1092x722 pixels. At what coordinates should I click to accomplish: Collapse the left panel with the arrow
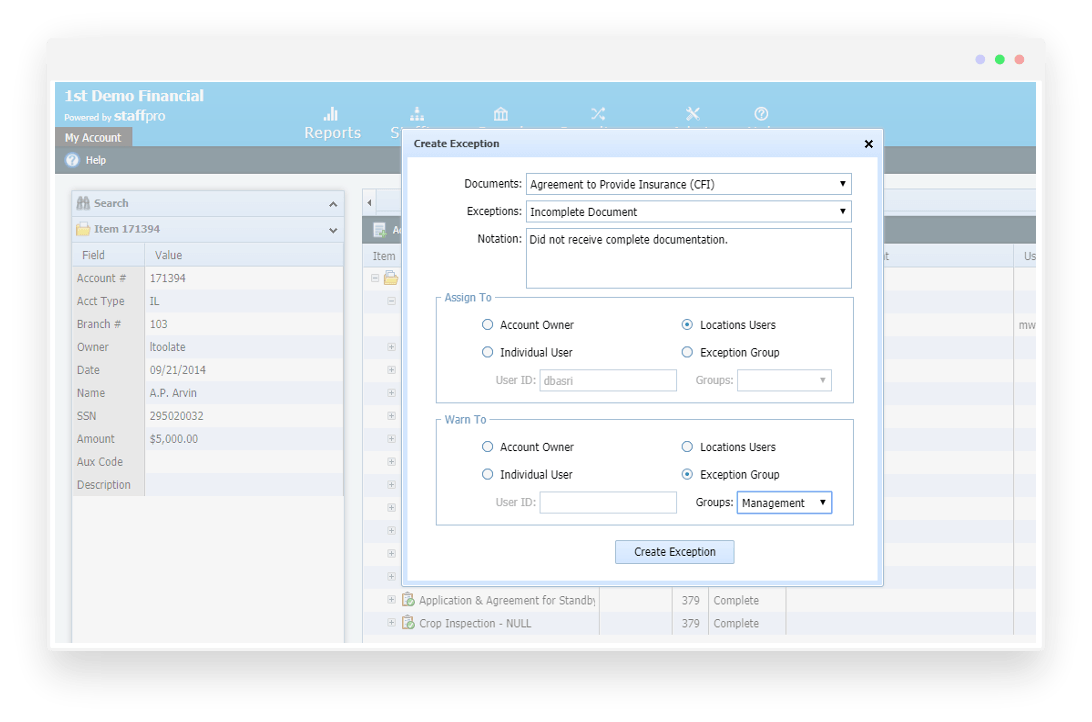370,203
